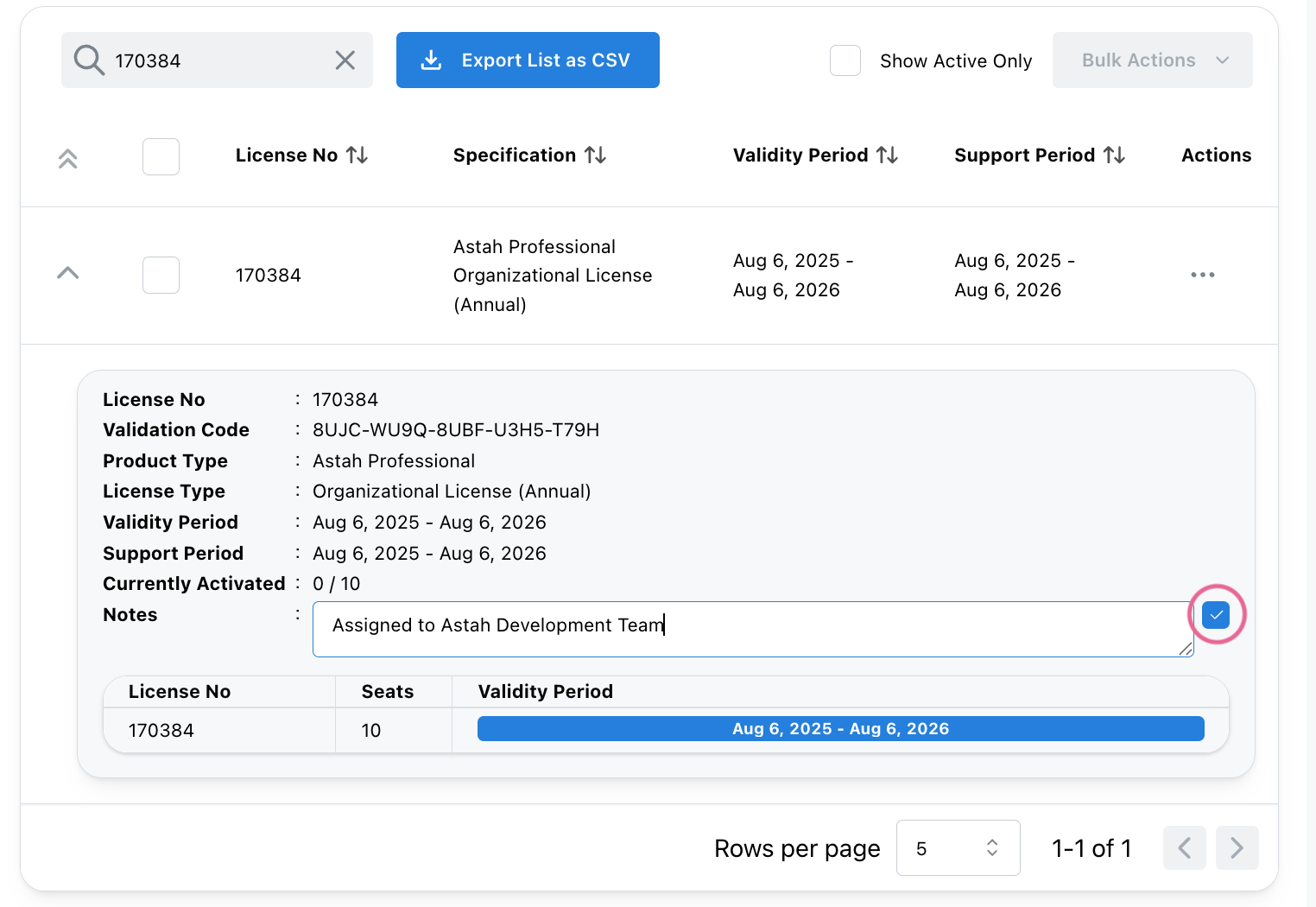Click the search field containing 170384
This screenshot has width=1316, height=907.
(217, 60)
